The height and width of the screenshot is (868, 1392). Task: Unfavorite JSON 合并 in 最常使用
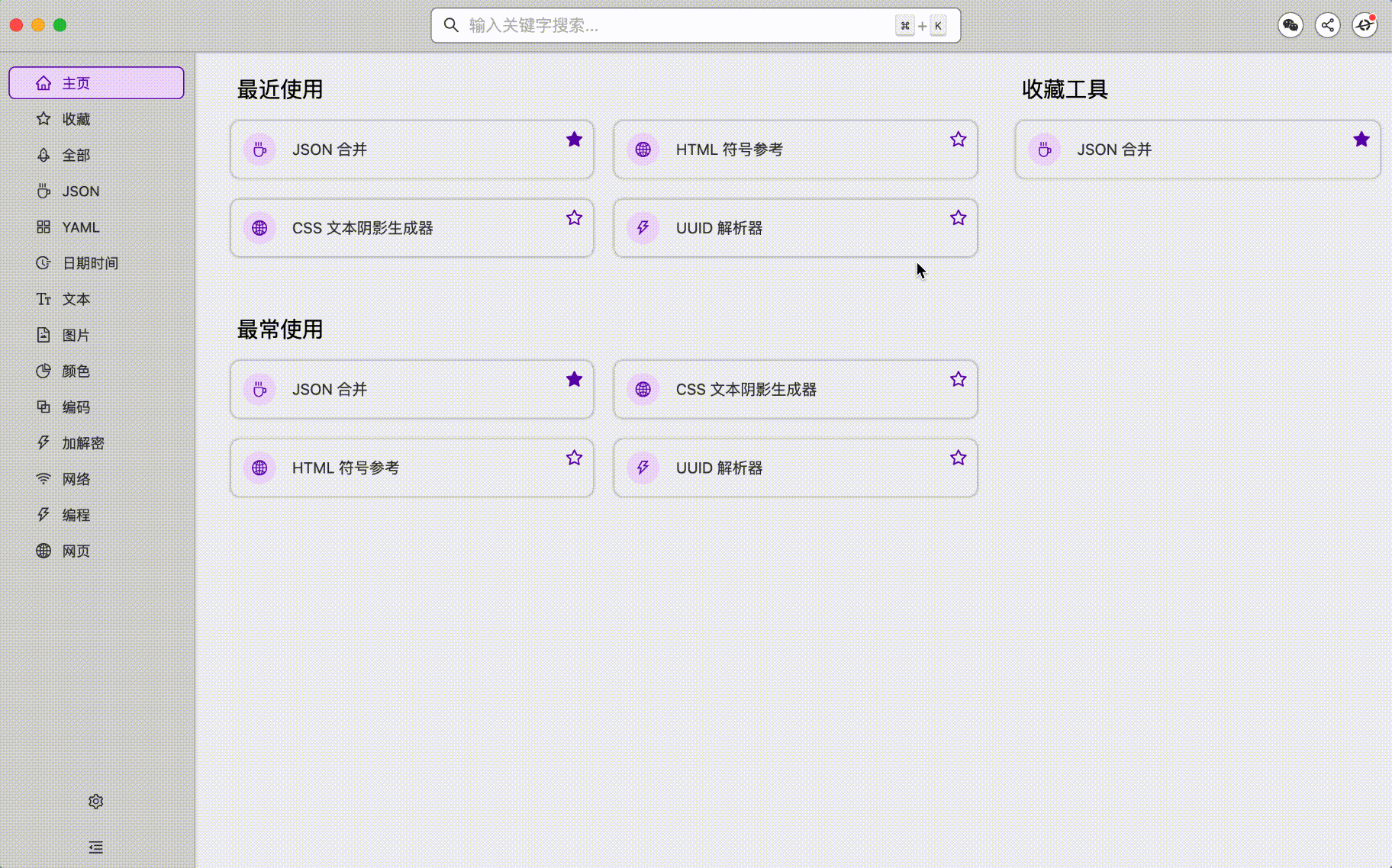point(575,379)
